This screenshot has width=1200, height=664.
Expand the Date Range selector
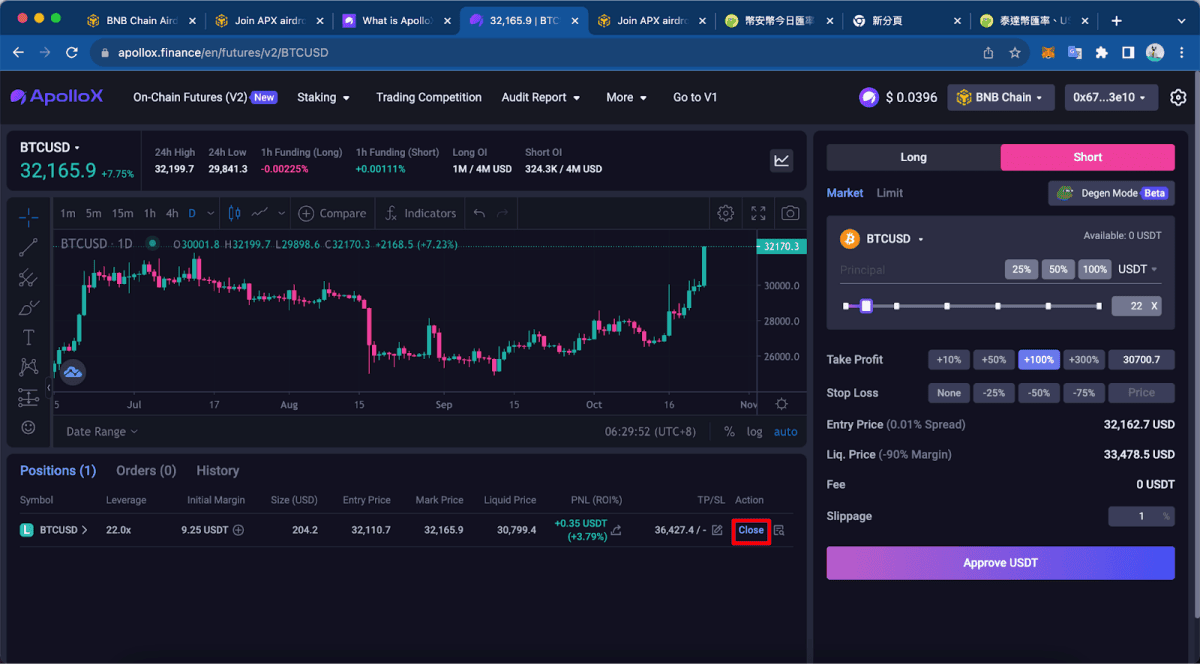tap(102, 432)
